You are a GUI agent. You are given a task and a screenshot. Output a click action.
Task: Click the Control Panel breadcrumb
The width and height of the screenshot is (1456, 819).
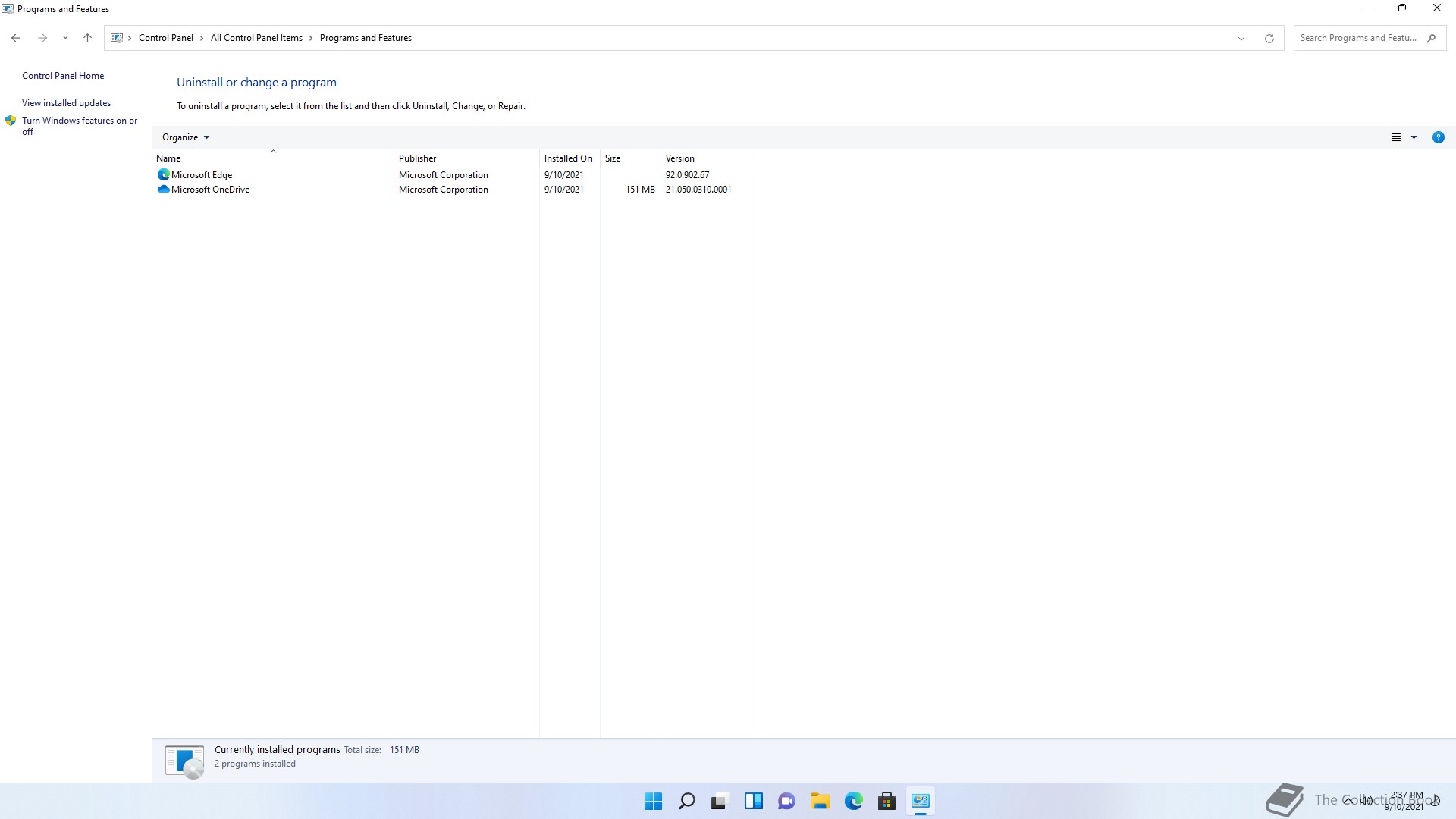click(x=165, y=38)
